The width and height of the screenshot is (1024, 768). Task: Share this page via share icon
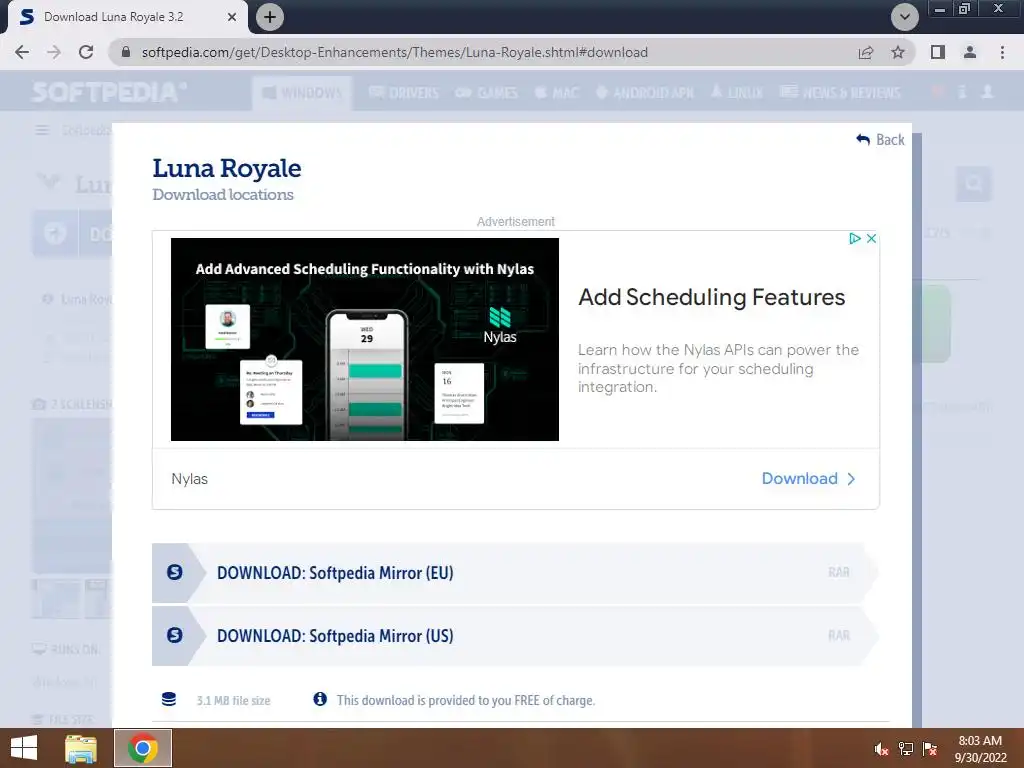coord(866,52)
